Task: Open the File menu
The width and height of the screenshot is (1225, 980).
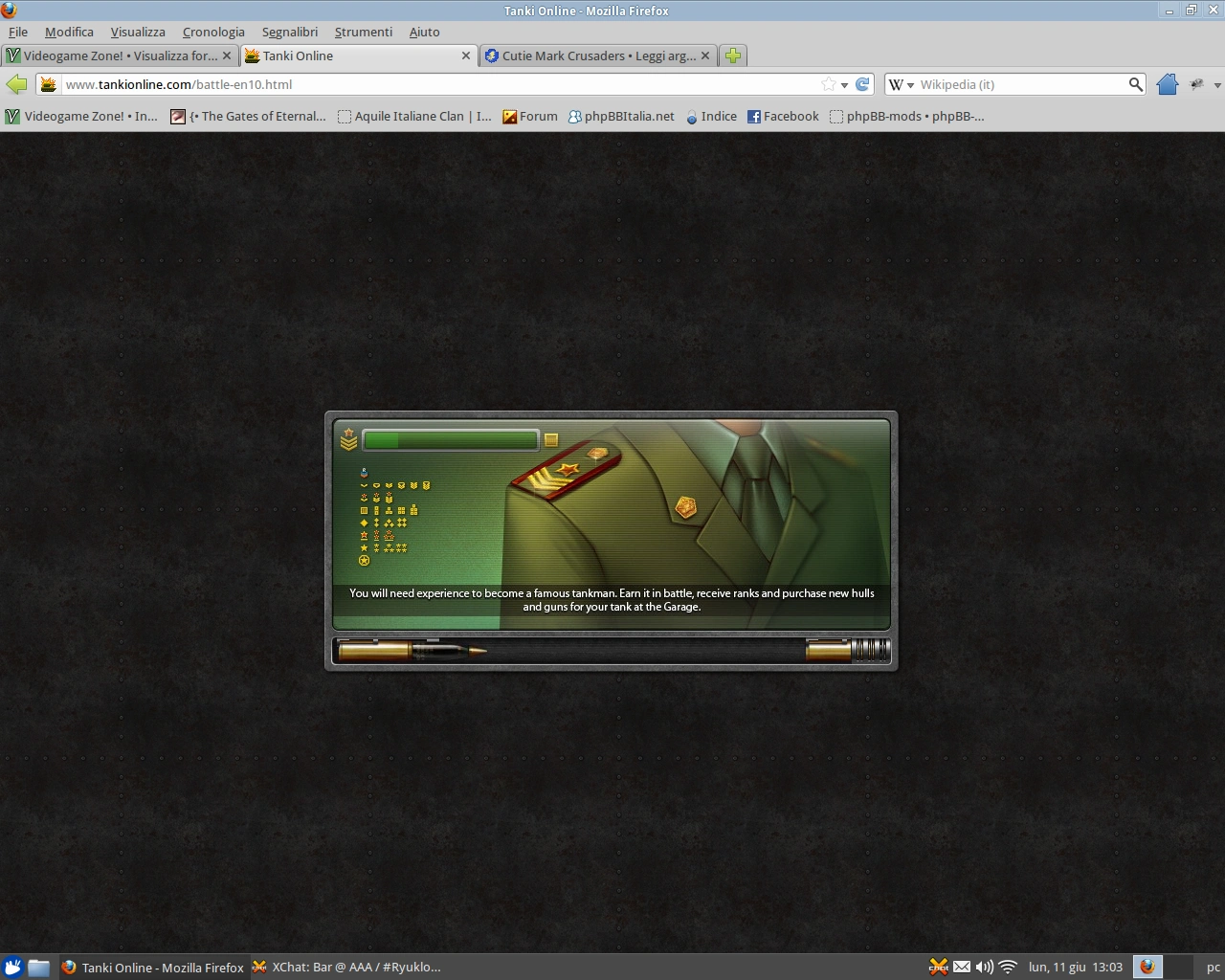Action: point(18,32)
